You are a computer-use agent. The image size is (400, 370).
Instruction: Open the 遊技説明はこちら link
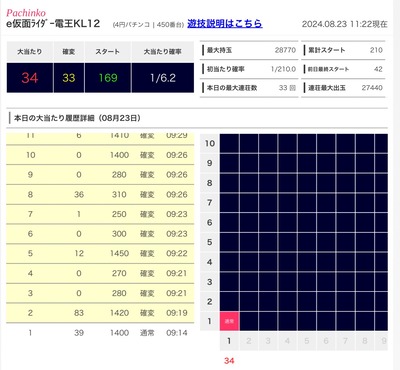[225, 24]
